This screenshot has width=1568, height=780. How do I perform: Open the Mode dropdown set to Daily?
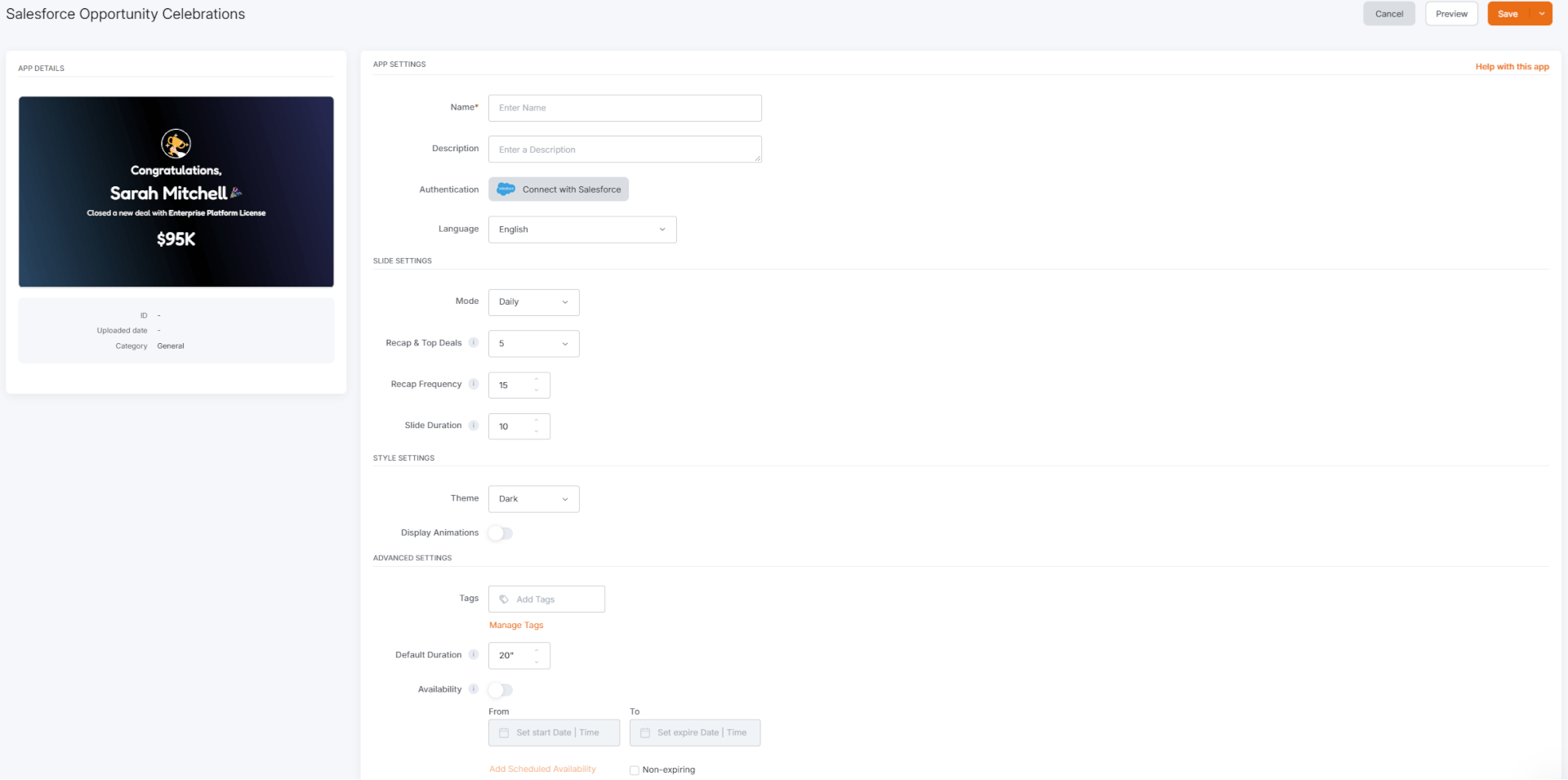tap(534, 302)
